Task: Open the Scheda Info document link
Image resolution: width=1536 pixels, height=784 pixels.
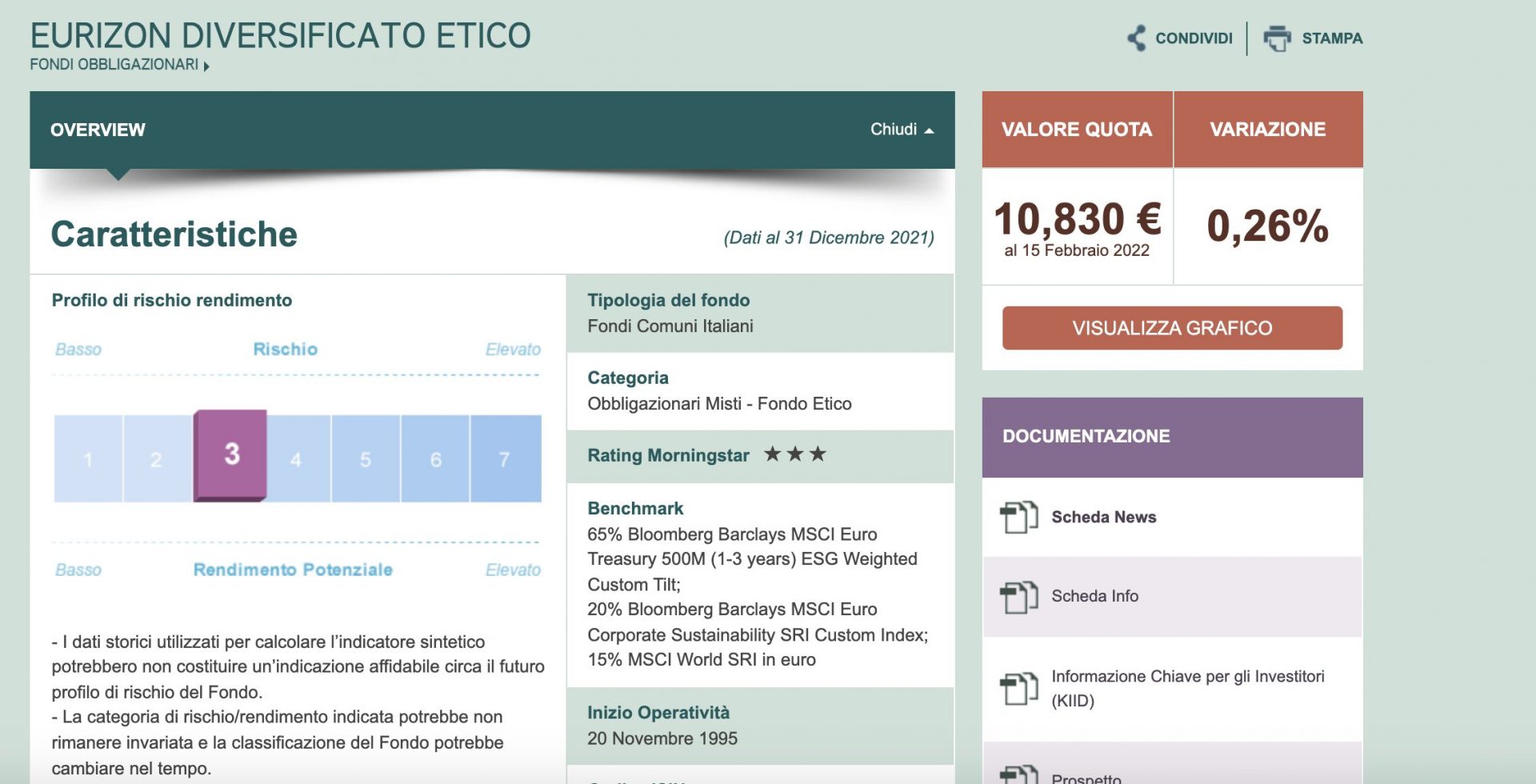Action: tap(1094, 596)
